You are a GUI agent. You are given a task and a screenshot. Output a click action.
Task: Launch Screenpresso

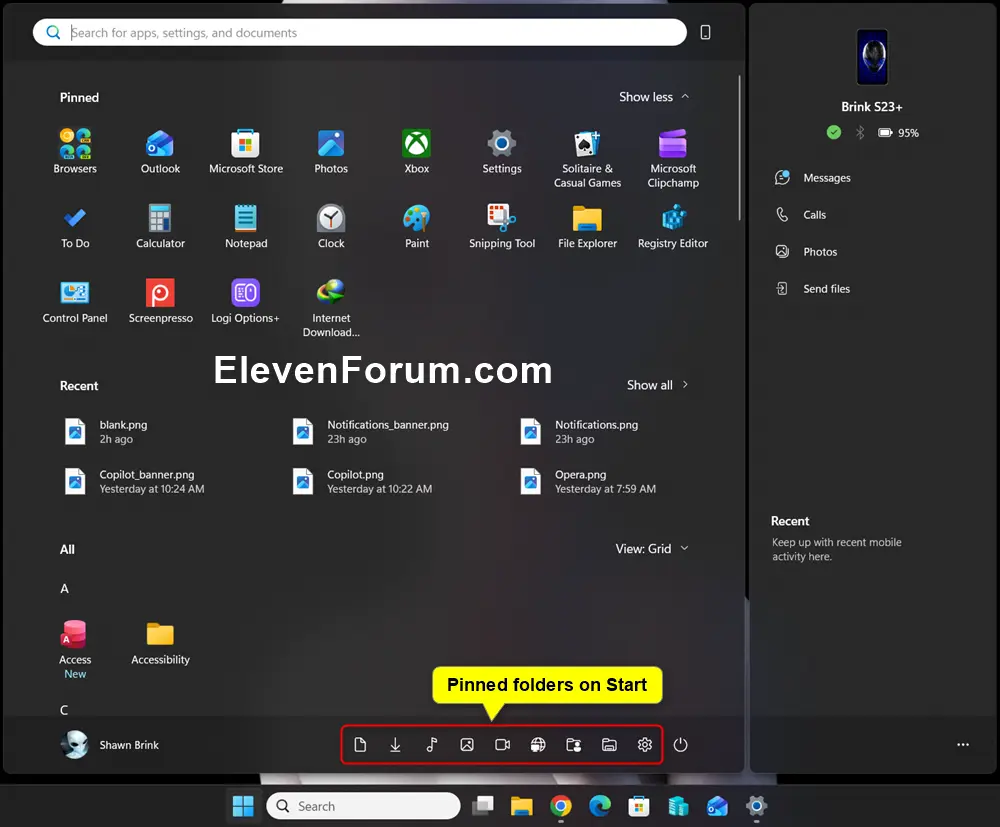[160, 301]
